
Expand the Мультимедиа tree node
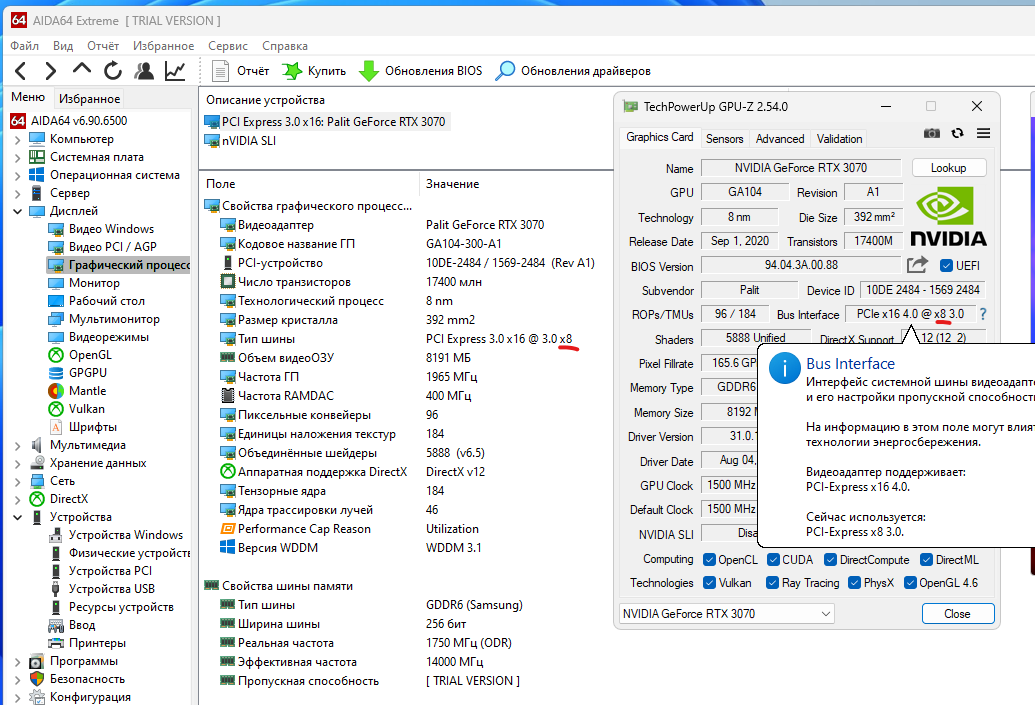tap(18, 446)
